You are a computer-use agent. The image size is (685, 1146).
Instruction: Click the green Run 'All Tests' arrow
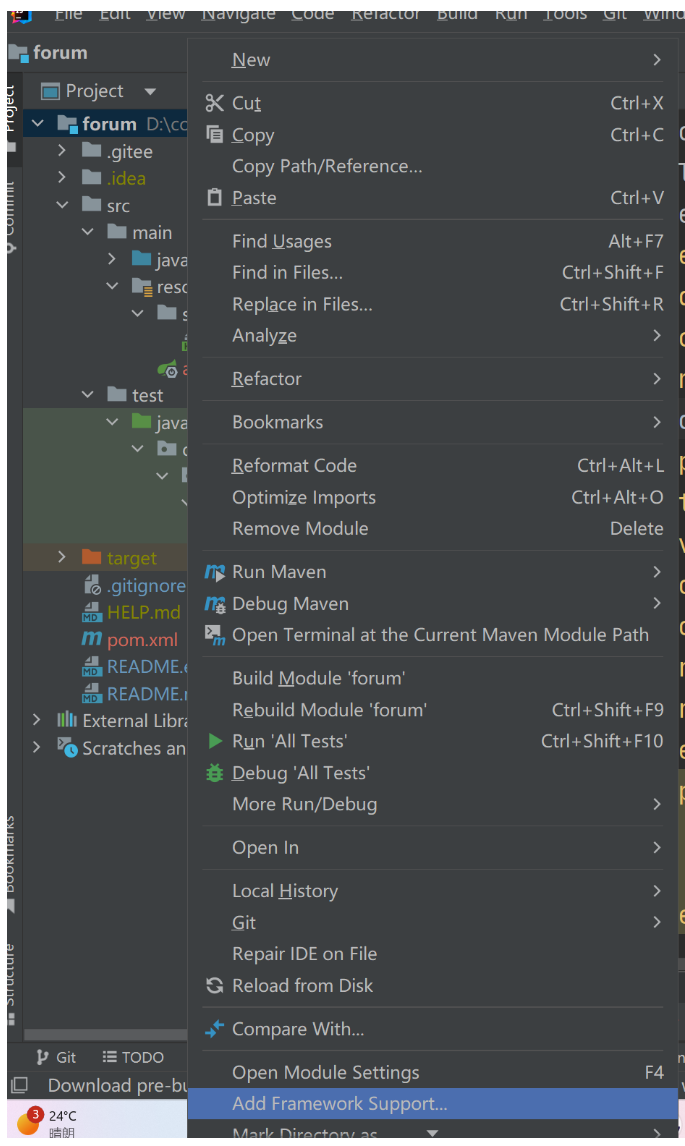(215, 741)
